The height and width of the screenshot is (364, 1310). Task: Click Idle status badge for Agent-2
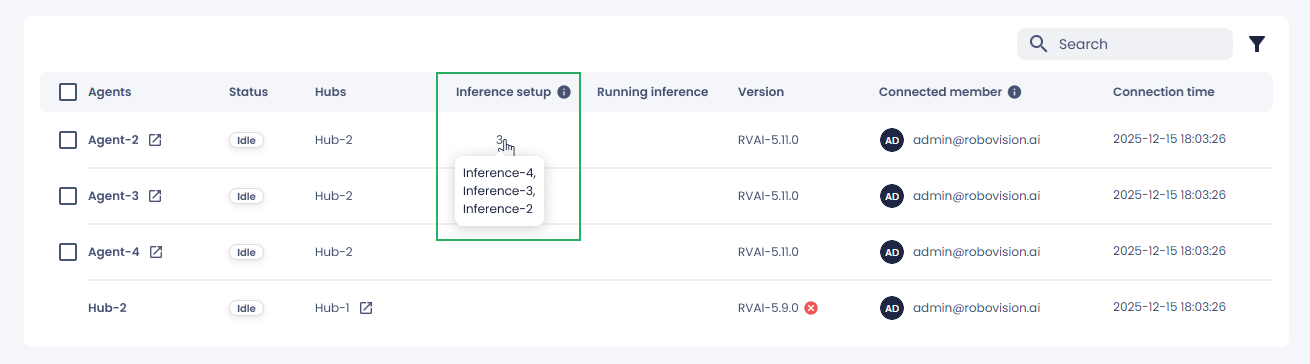[x=246, y=140]
